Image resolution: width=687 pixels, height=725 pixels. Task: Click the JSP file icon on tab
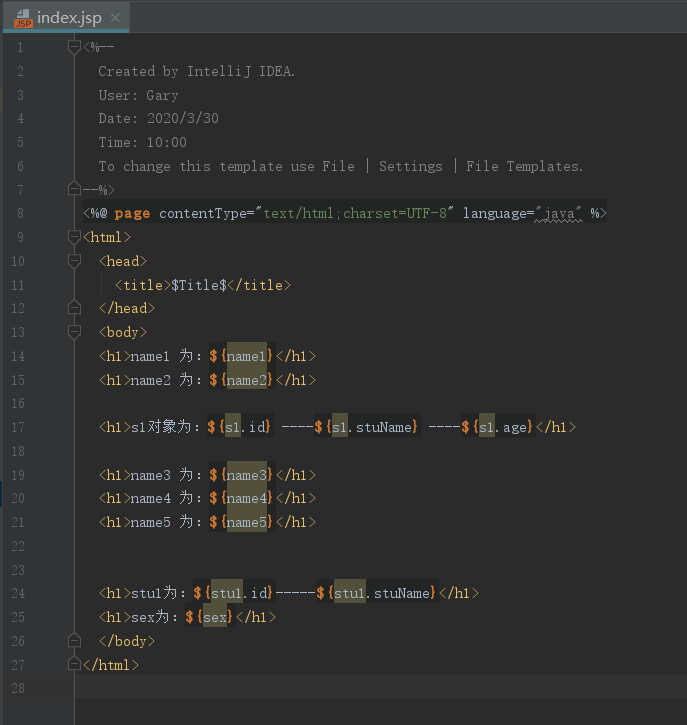(23, 18)
